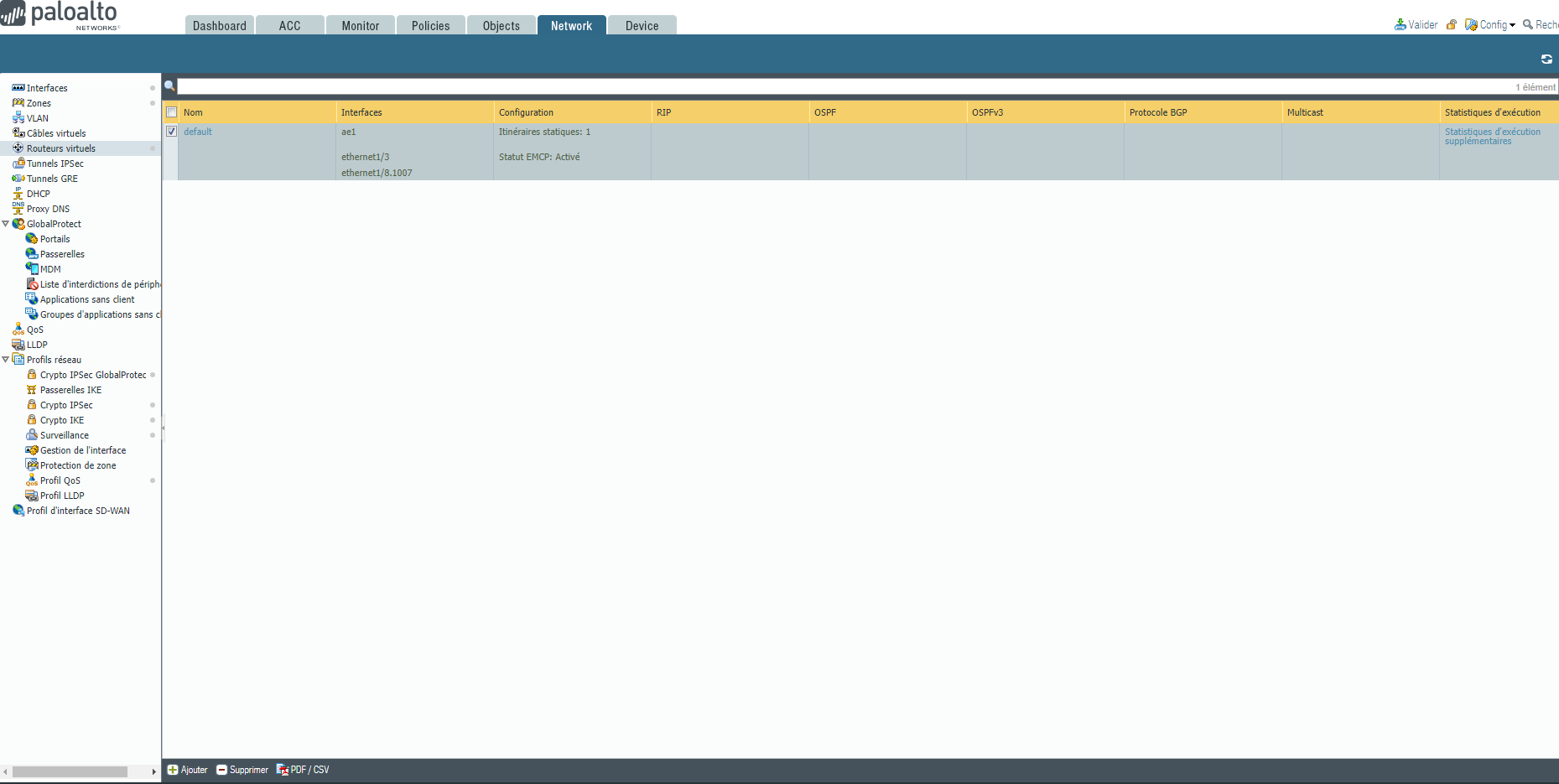The image size is (1559, 784).
Task: Open Gestion de l'interface item
Action: point(83,450)
